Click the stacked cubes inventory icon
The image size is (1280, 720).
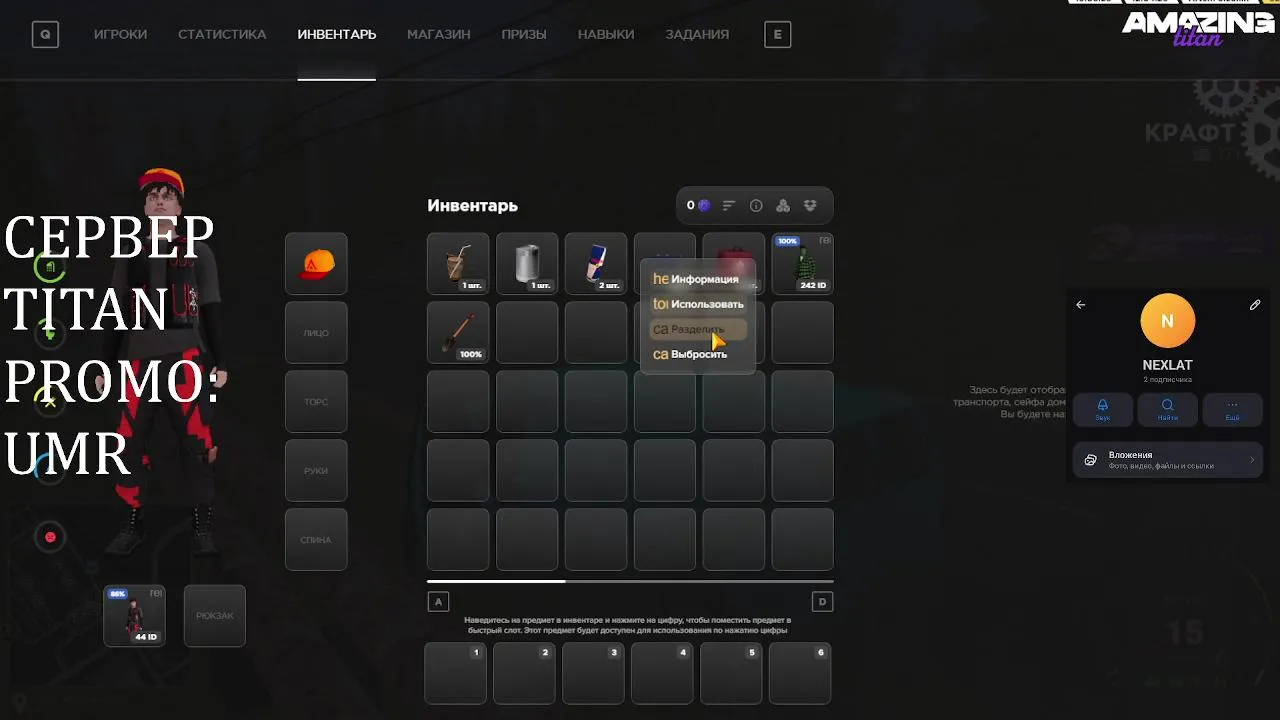[783, 205]
